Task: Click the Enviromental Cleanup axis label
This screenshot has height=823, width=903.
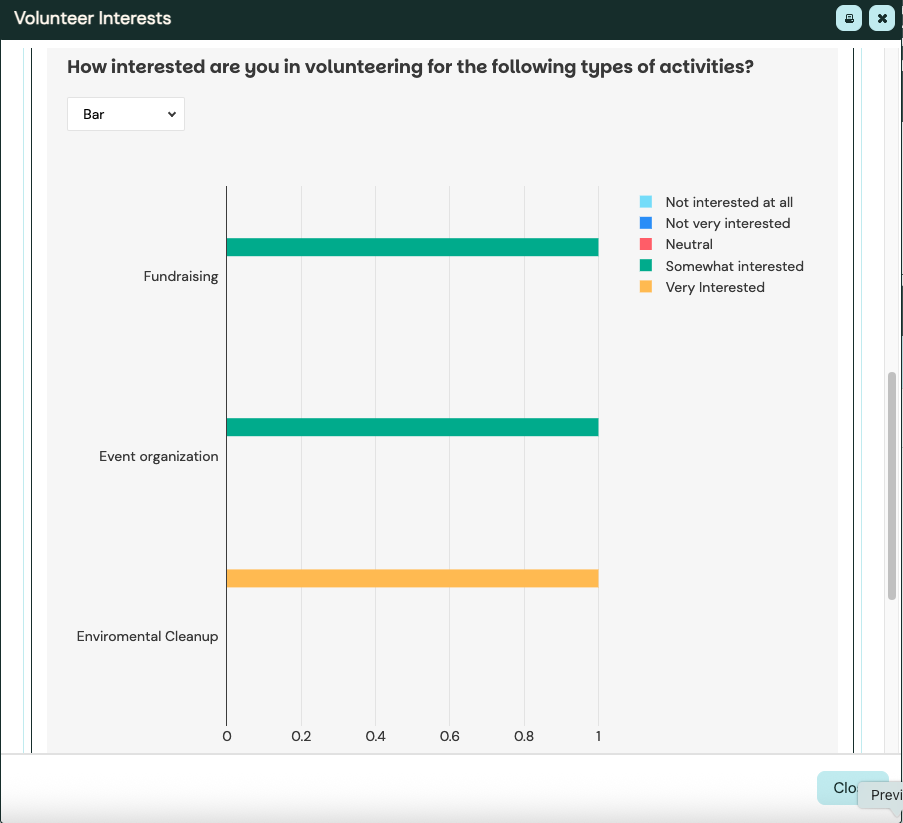Action: [x=147, y=636]
